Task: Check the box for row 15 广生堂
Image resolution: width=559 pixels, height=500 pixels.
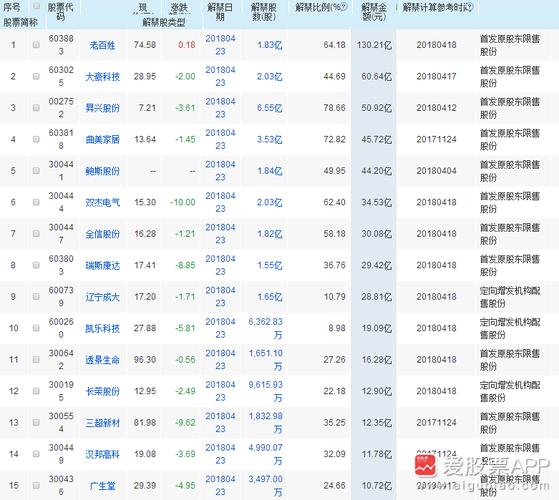Action: click(36, 485)
